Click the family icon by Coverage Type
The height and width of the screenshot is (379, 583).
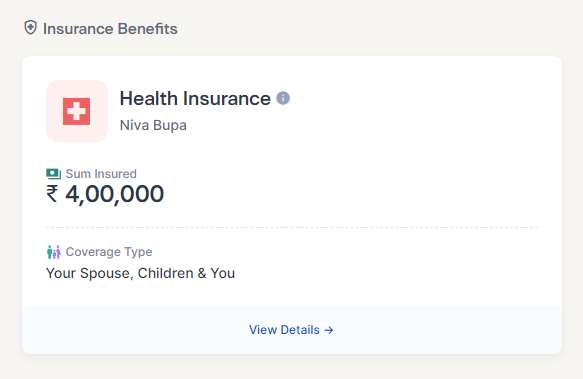click(x=54, y=252)
